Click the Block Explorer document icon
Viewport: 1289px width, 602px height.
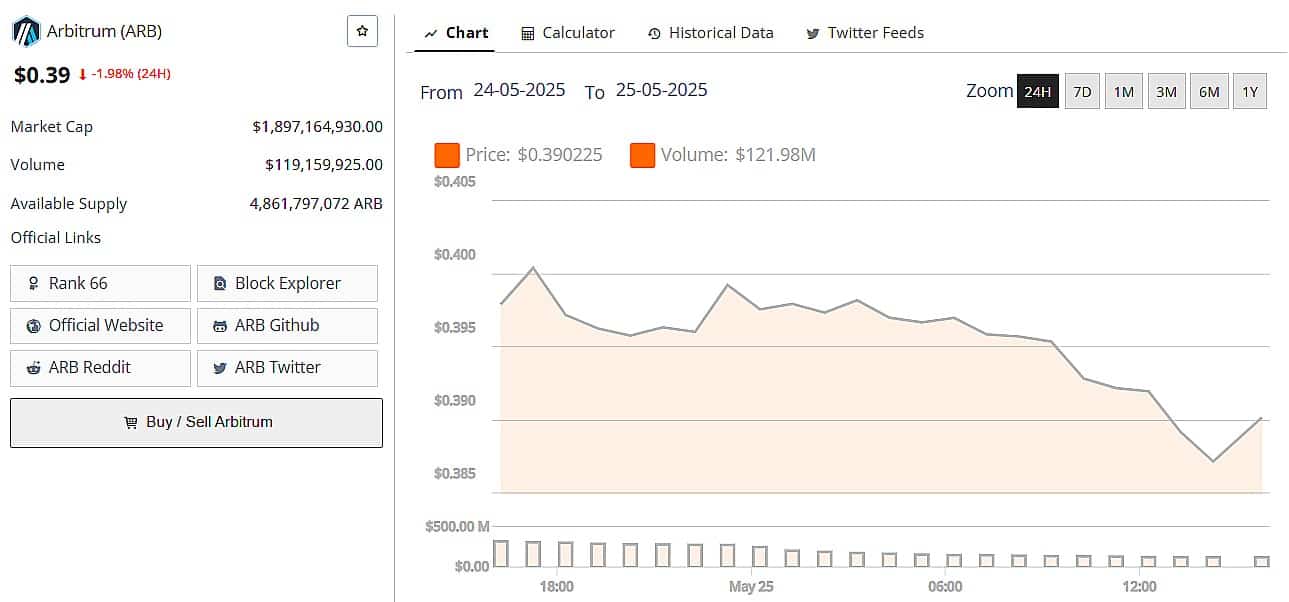pyautogui.click(x=220, y=283)
